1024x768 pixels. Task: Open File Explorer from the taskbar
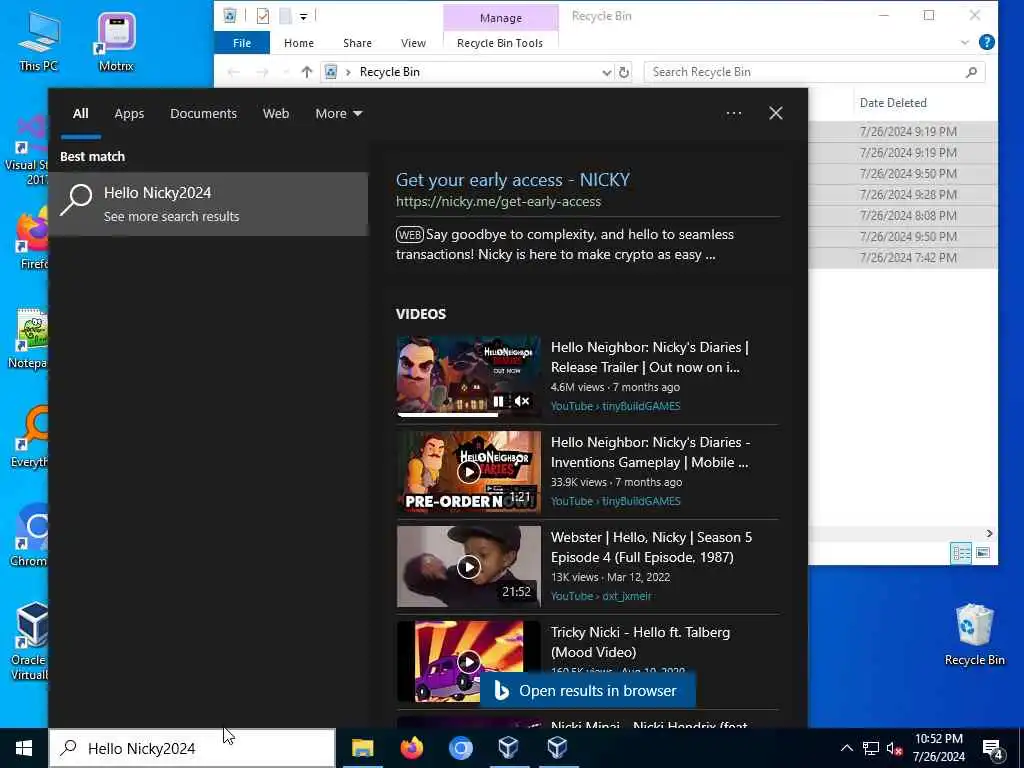(x=362, y=748)
